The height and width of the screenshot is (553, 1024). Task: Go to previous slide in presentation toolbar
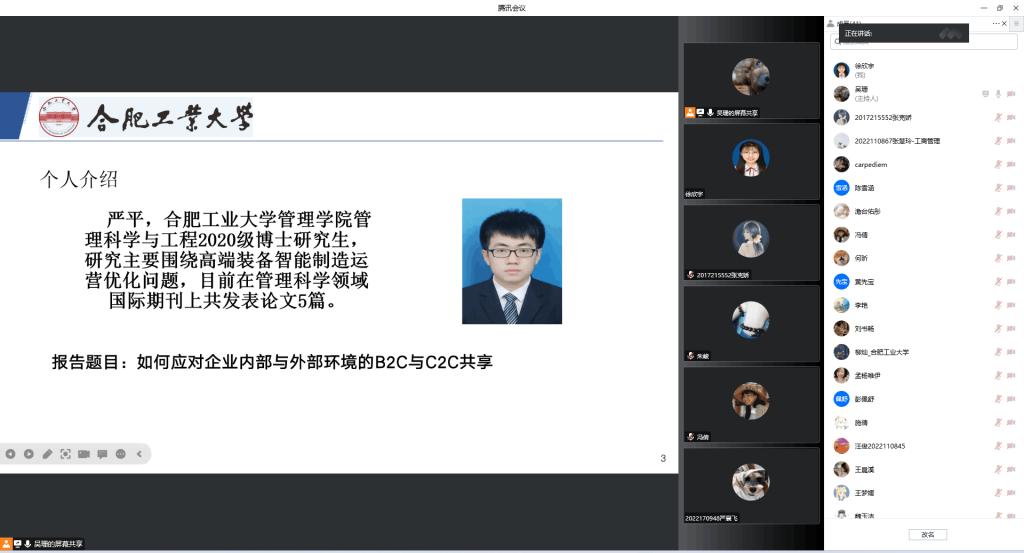(x=10, y=454)
